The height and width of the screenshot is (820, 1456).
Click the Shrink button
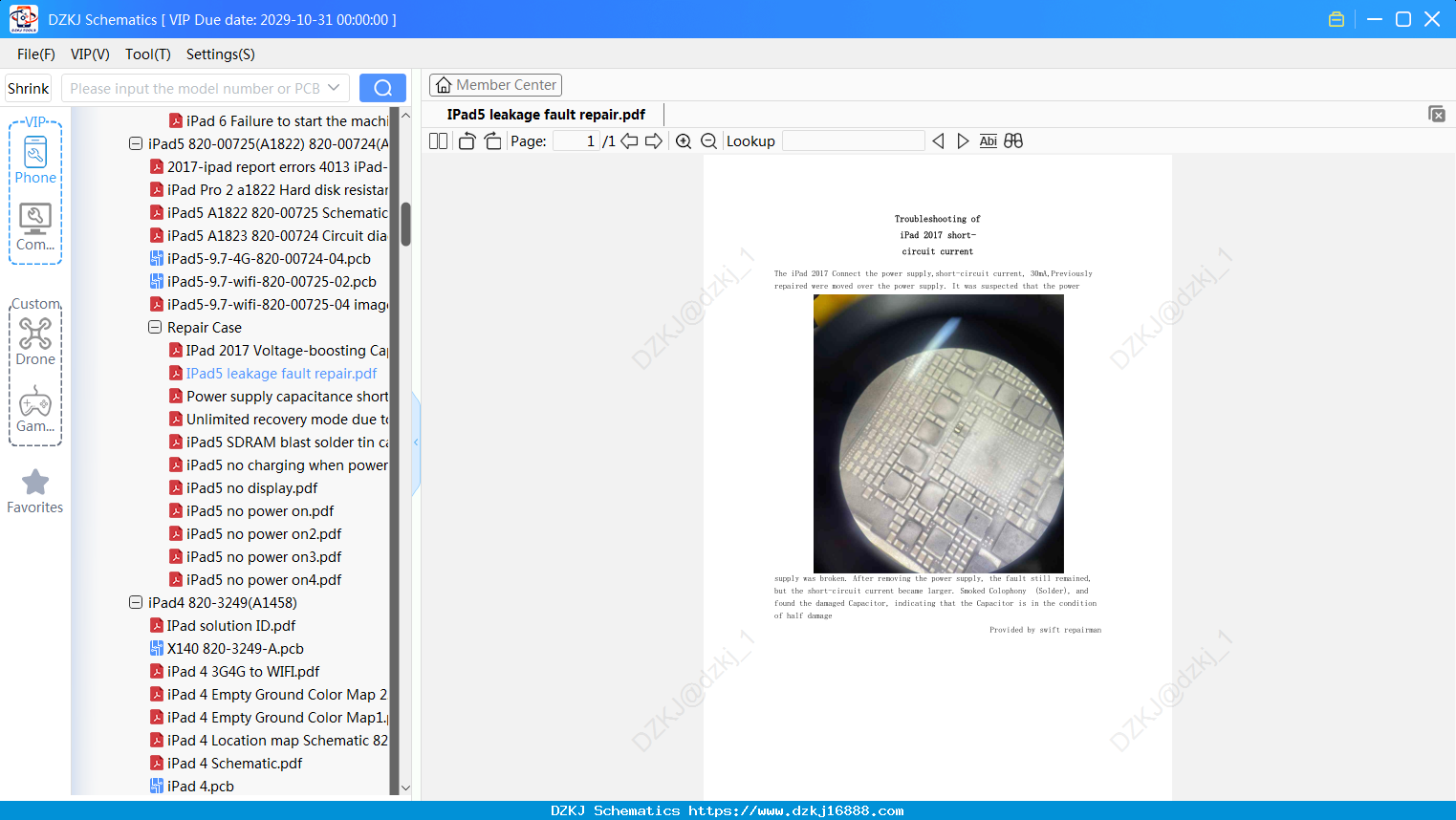[x=29, y=88]
